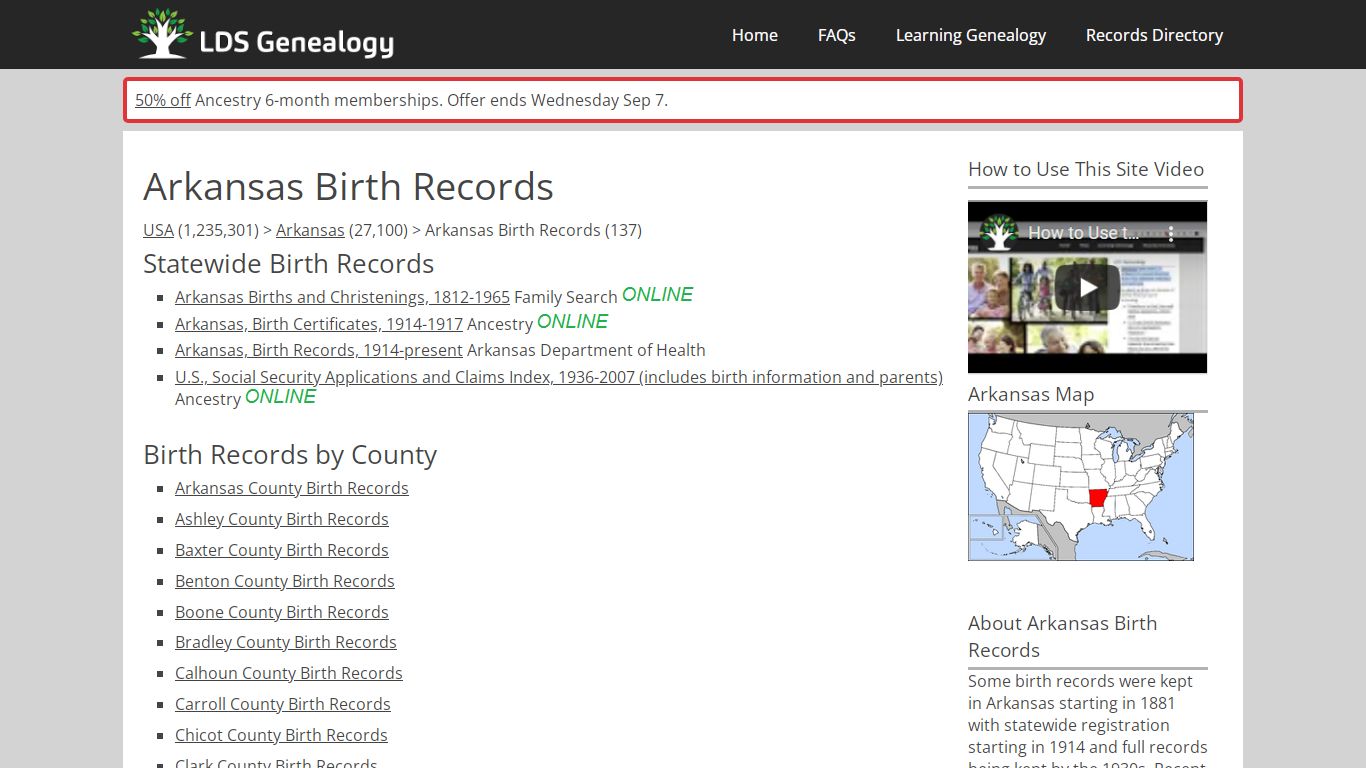Screen dimensions: 1366x768
Task: Click the Birth Records by County heading
Action: point(290,455)
